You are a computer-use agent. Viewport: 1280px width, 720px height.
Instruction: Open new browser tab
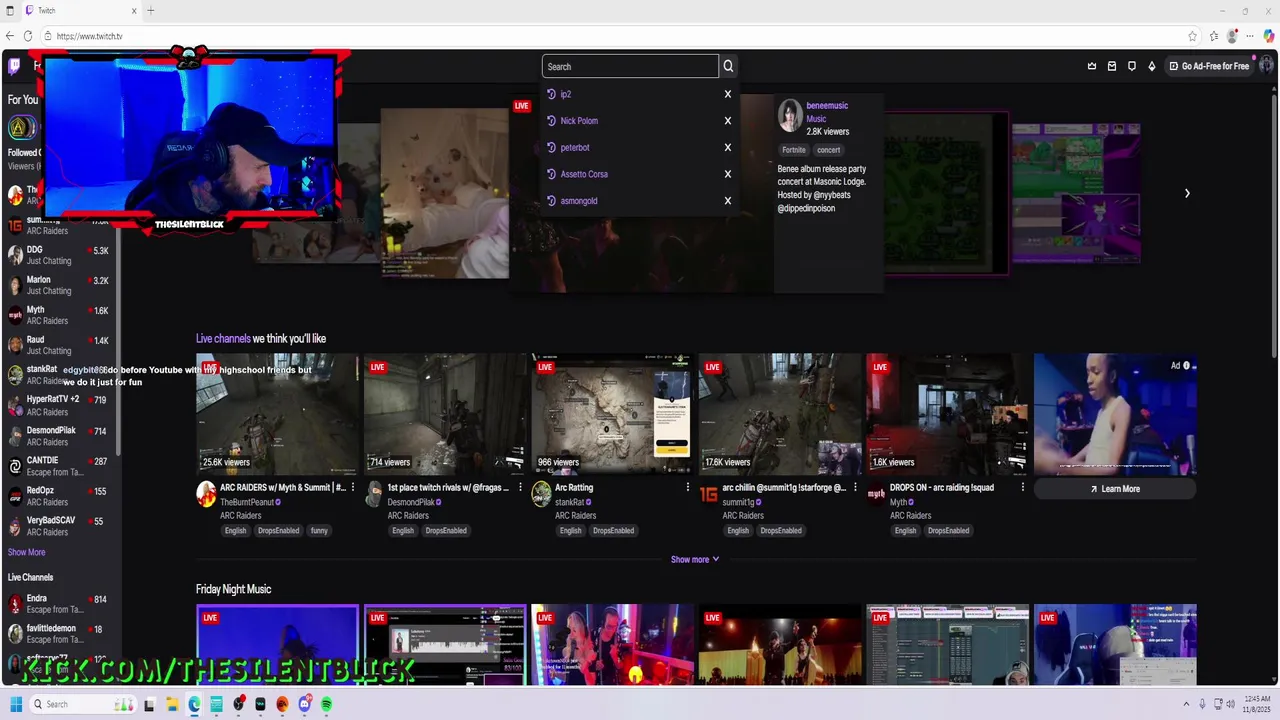[151, 10]
